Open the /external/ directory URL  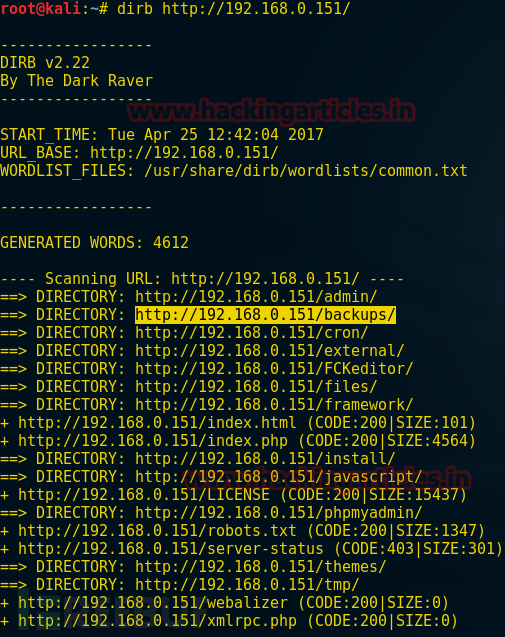269,351
